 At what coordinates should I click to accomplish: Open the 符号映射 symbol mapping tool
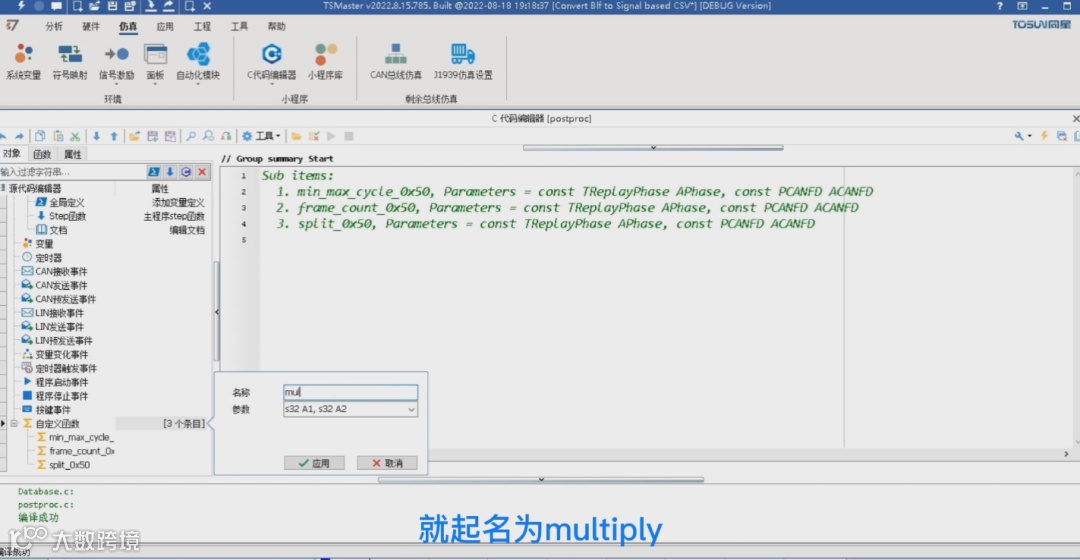pos(70,61)
